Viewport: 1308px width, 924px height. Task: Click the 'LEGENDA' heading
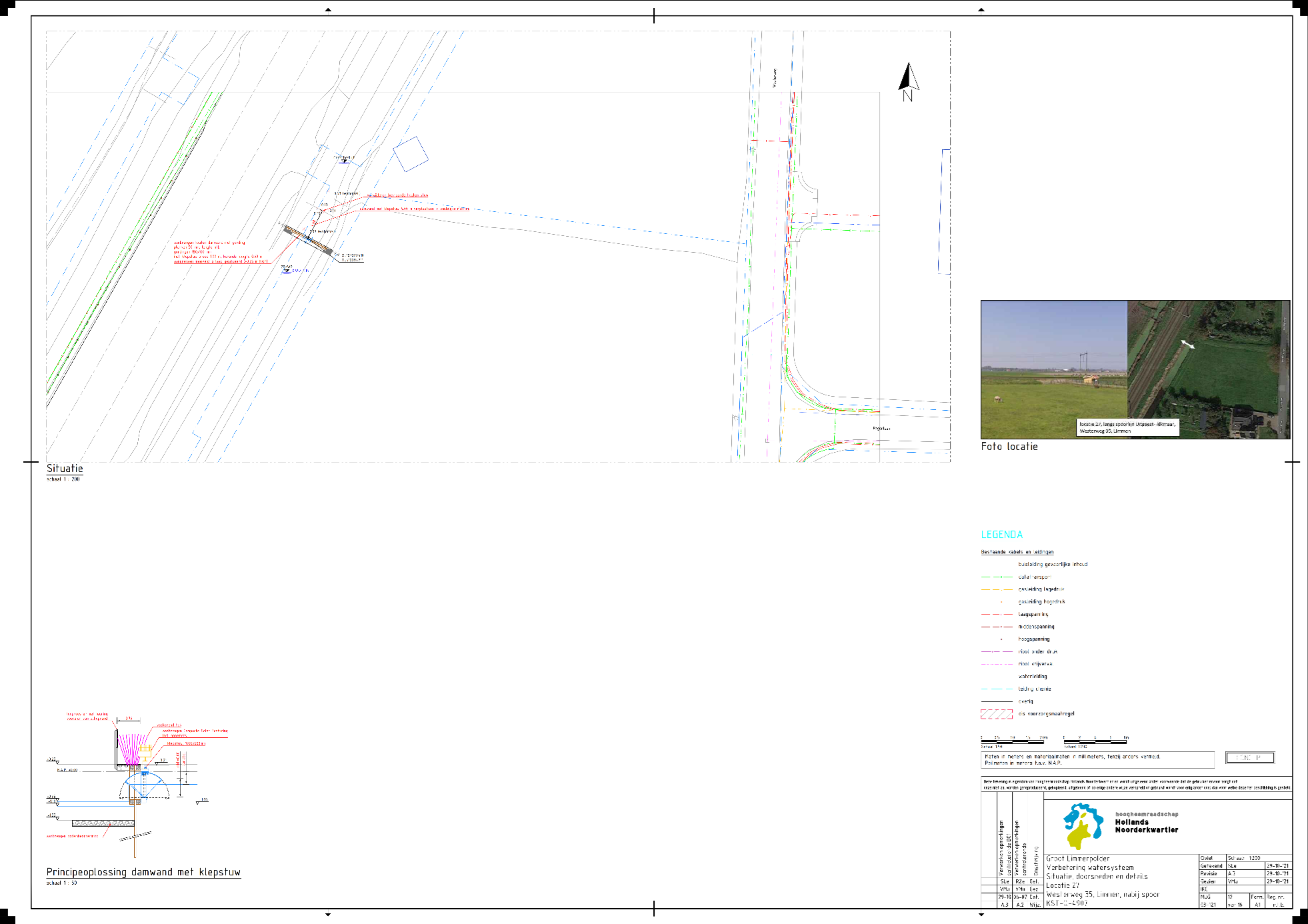tap(1001, 535)
